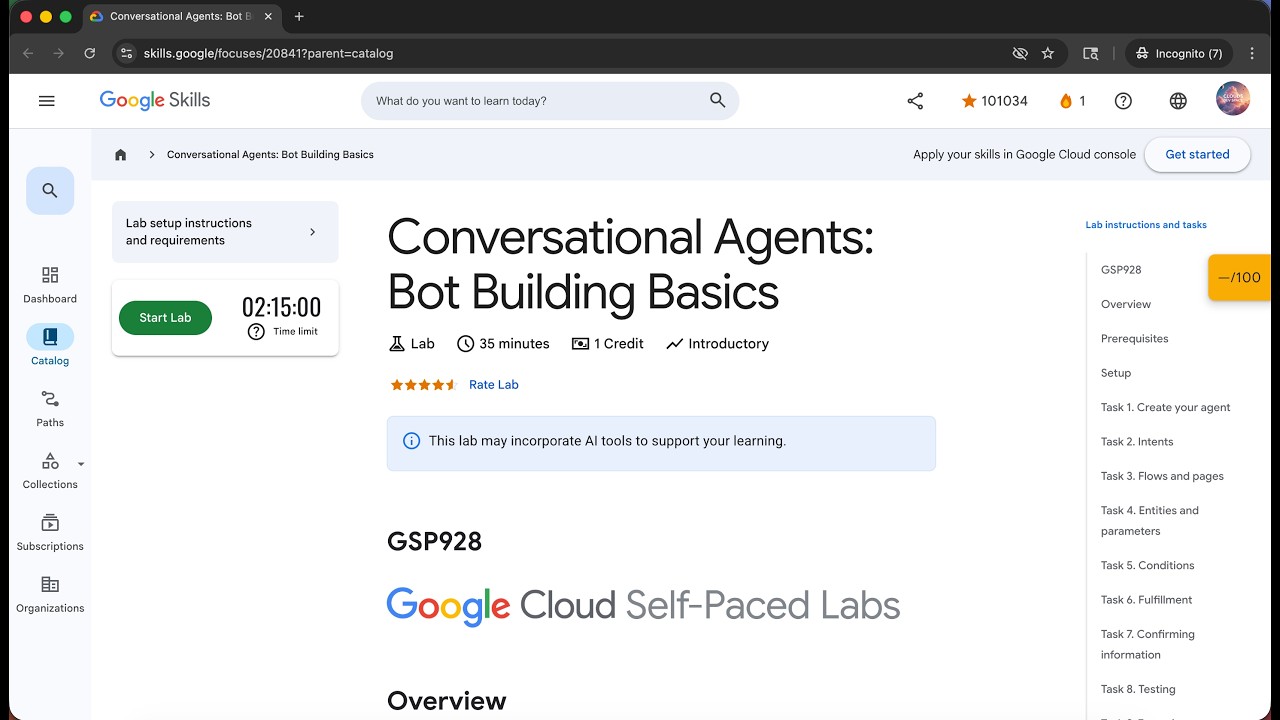Image resolution: width=1280 pixels, height=720 pixels.
Task: Click the time limit help icon
Action: click(x=256, y=332)
